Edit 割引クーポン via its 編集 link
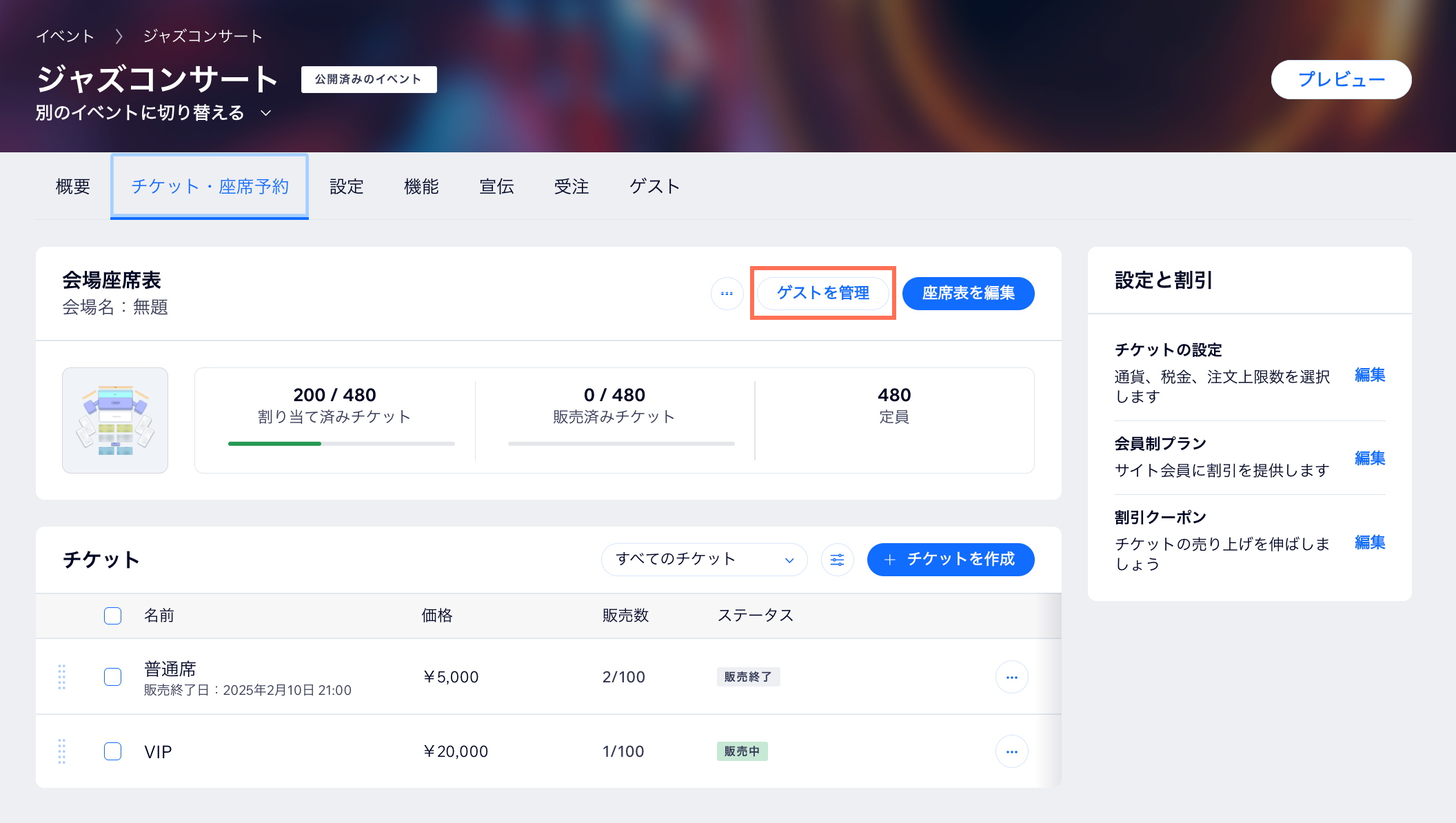1456x823 pixels. point(1370,542)
